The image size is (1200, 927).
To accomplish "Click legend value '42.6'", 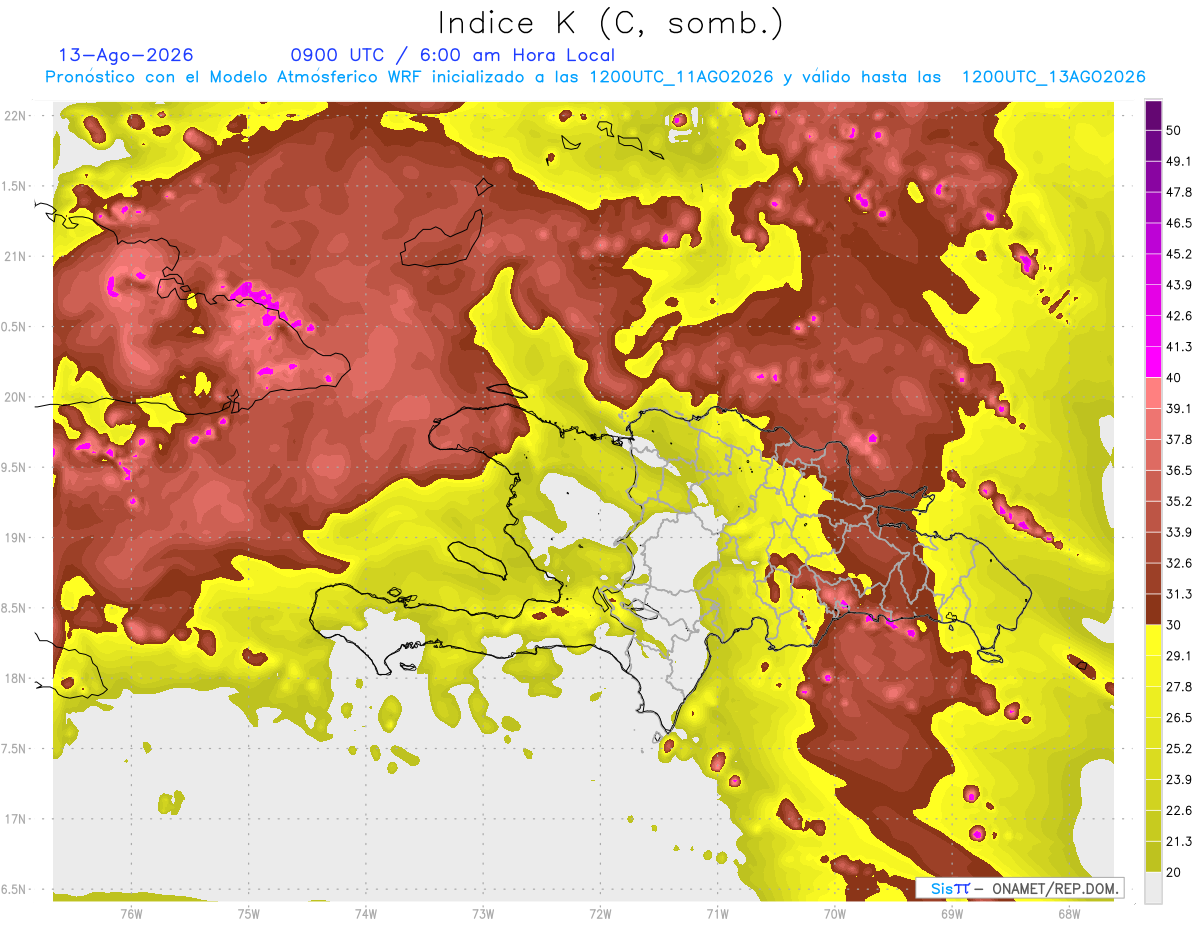I will (x=1178, y=316).
